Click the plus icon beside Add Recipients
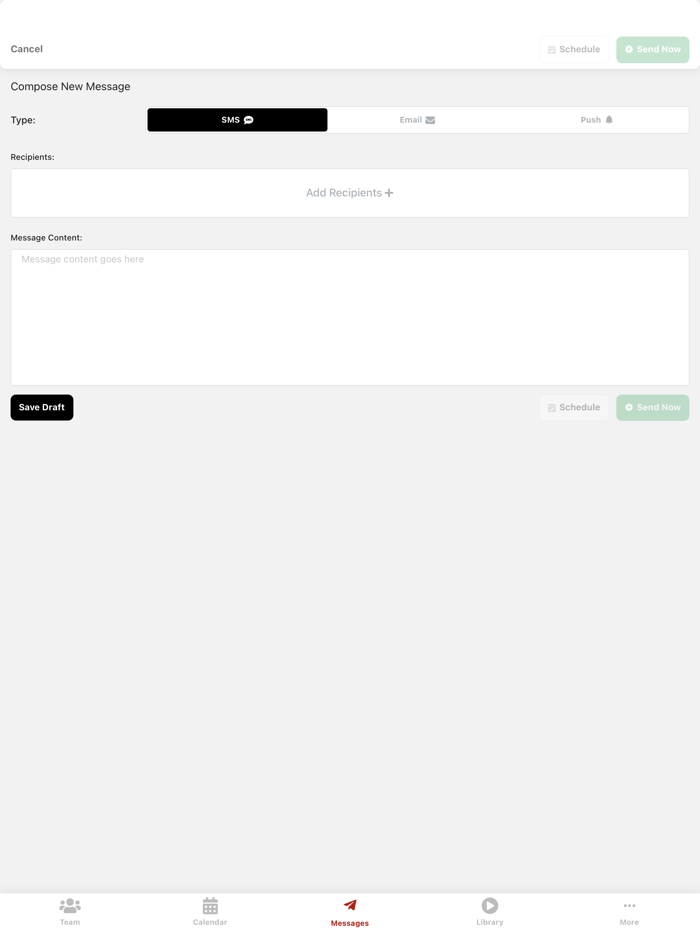The width and height of the screenshot is (700, 934). pyautogui.click(x=389, y=193)
